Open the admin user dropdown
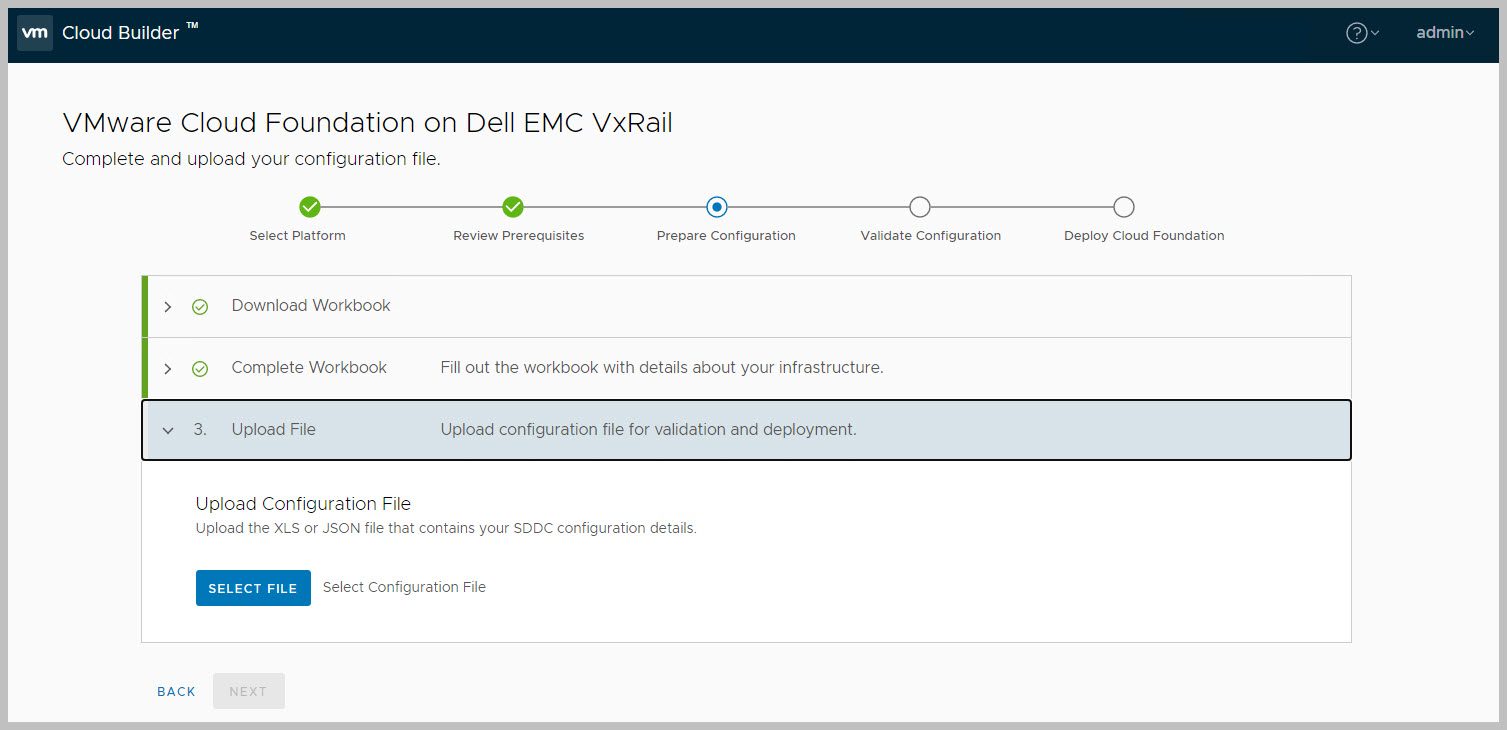Screen dimensions: 1507x730 coord(1445,33)
